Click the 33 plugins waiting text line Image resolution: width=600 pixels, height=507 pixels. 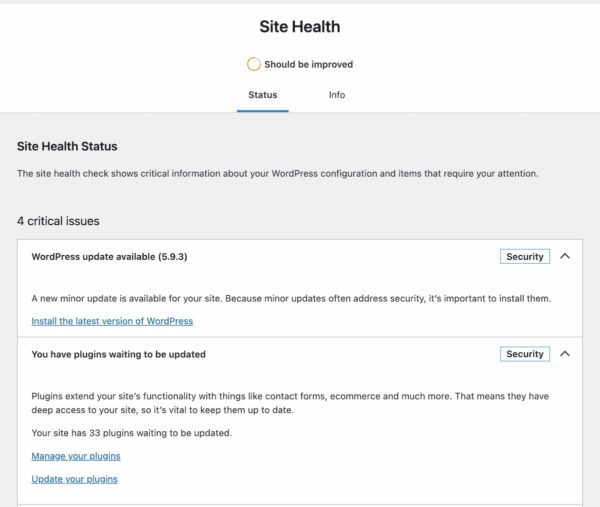click(x=132, y=433)
